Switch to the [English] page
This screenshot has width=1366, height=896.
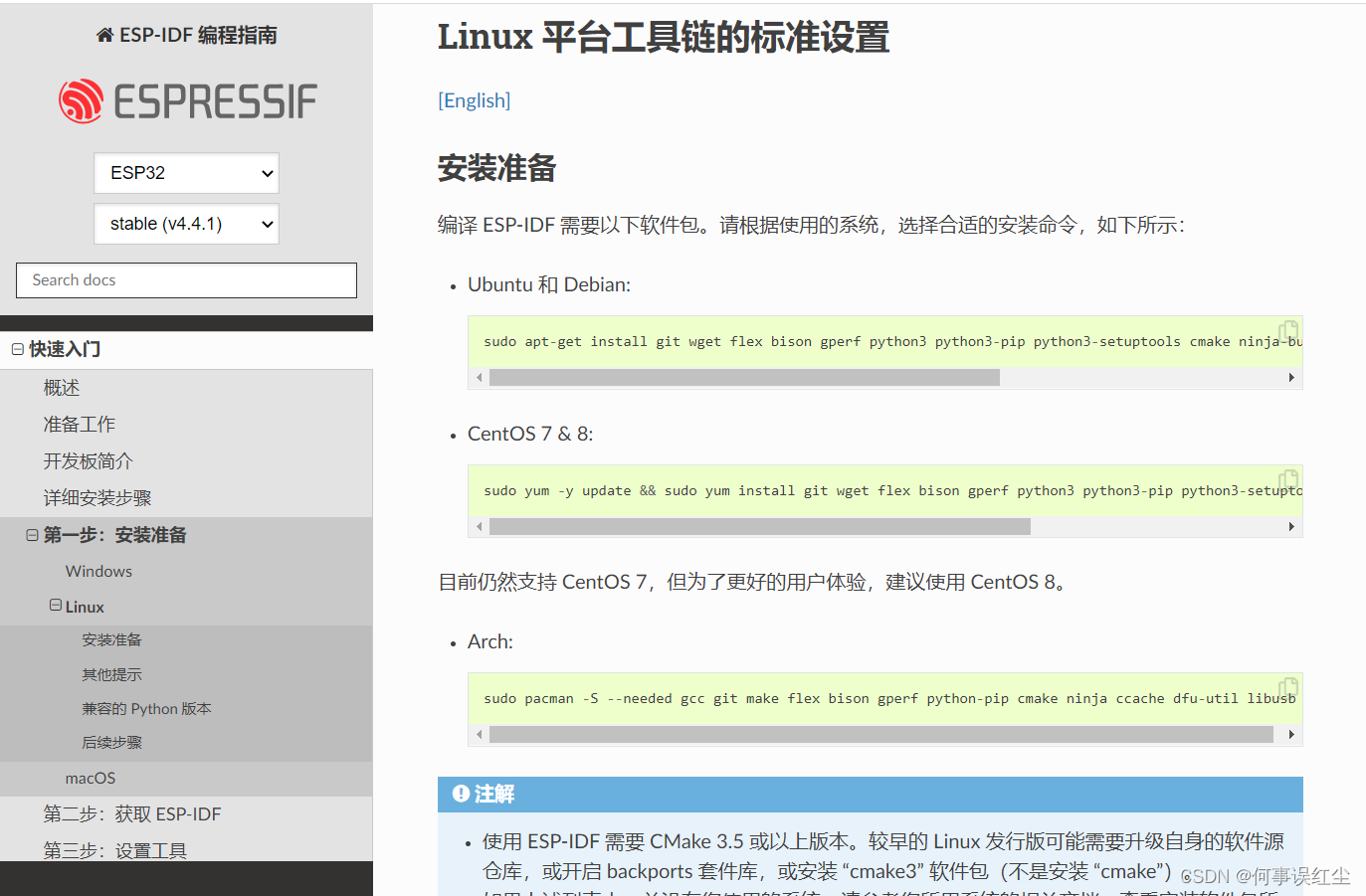point(475,100)
